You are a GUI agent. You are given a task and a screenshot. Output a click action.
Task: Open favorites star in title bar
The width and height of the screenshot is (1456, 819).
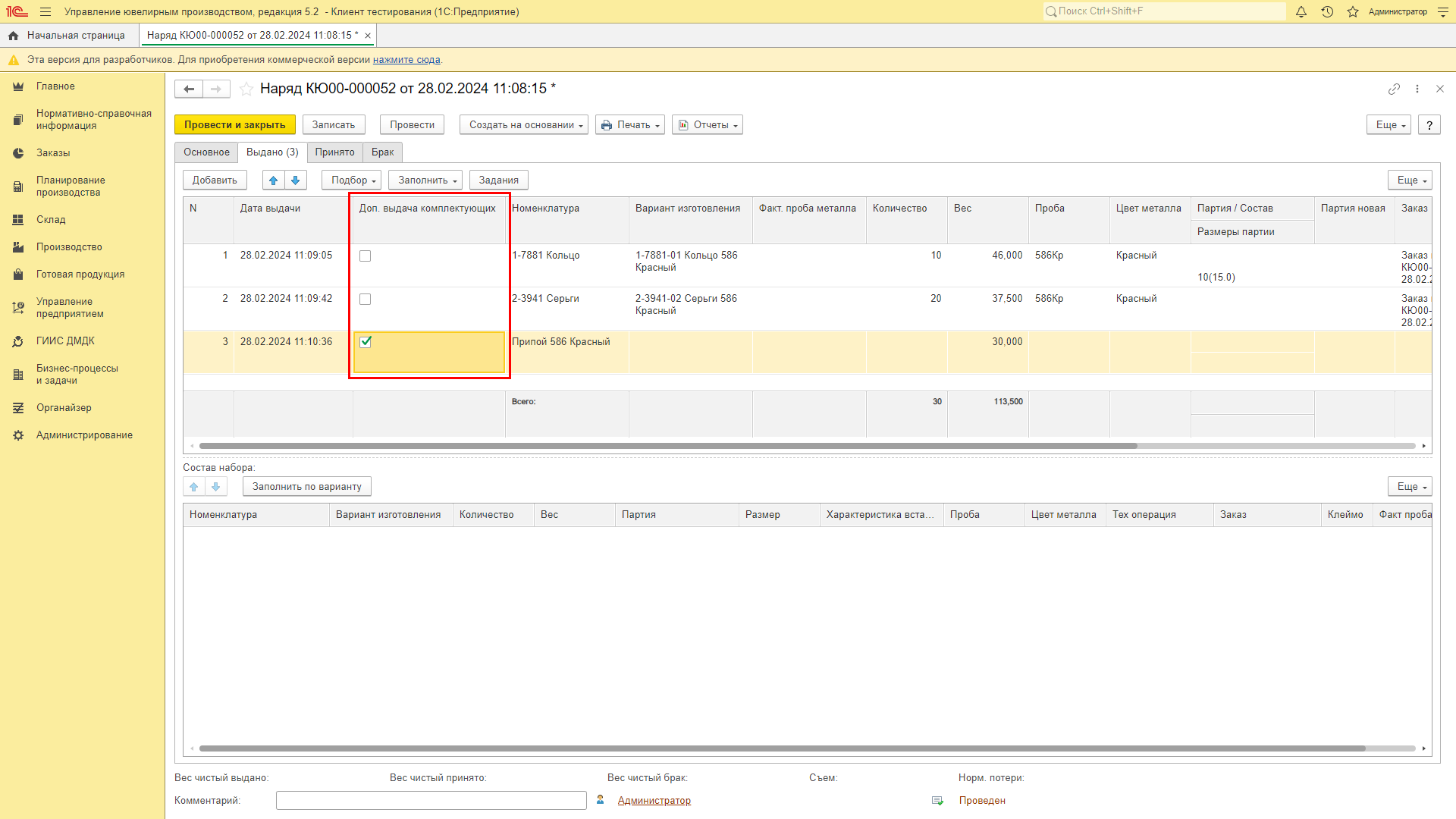click(x=1353, y=11)
